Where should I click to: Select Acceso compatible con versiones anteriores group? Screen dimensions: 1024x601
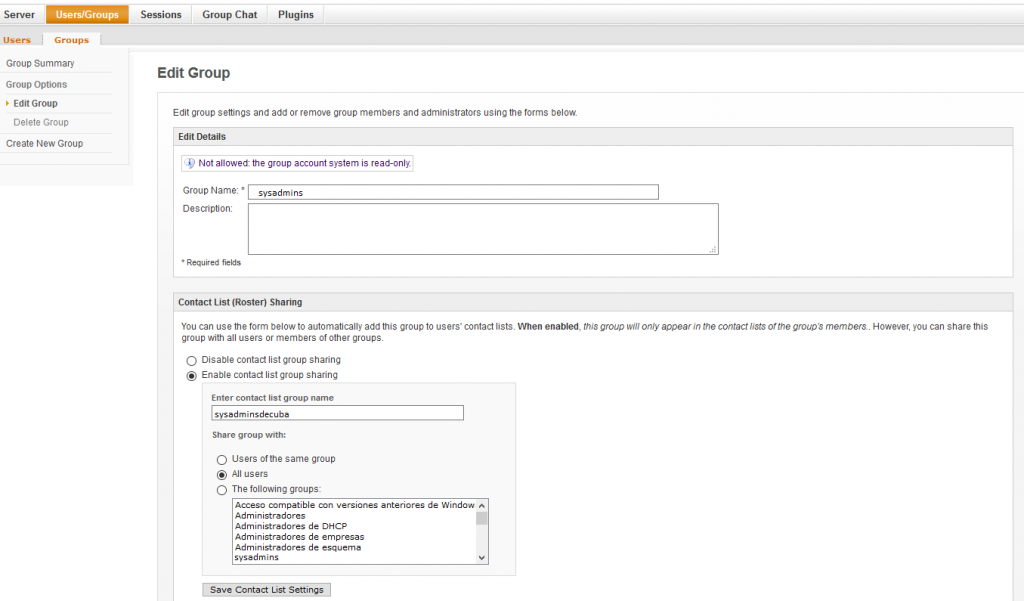pos(355,505)
